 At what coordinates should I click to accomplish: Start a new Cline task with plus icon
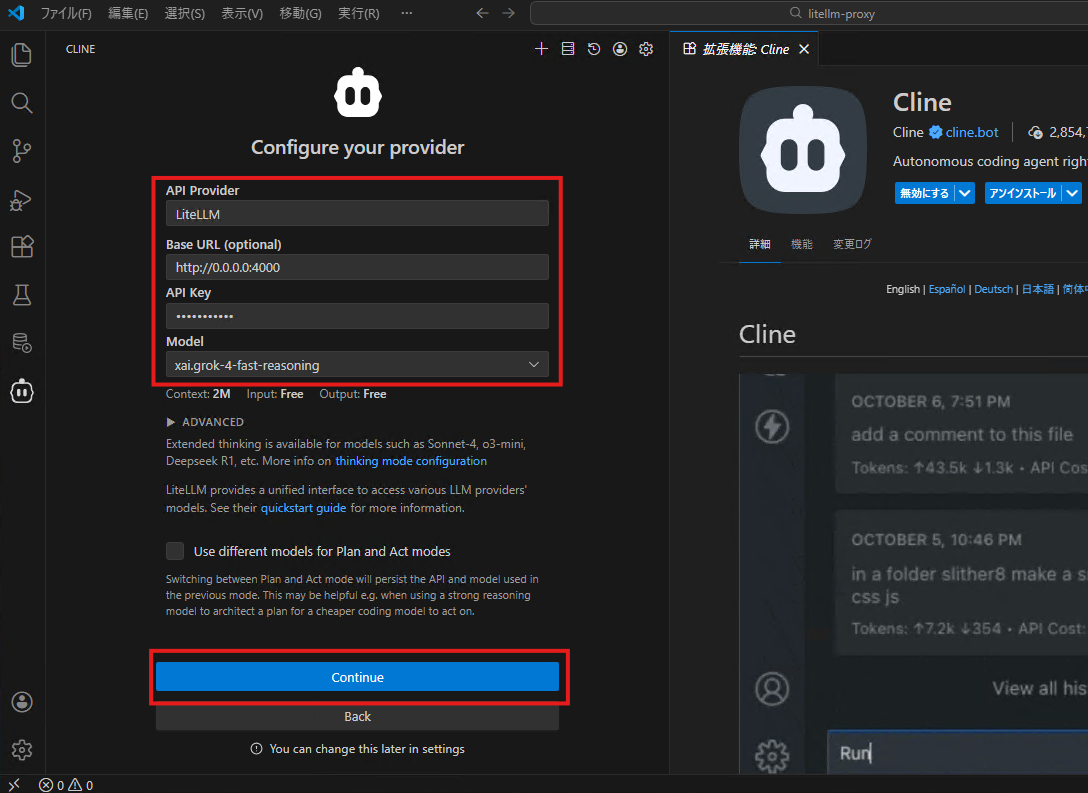pos(541,49)
